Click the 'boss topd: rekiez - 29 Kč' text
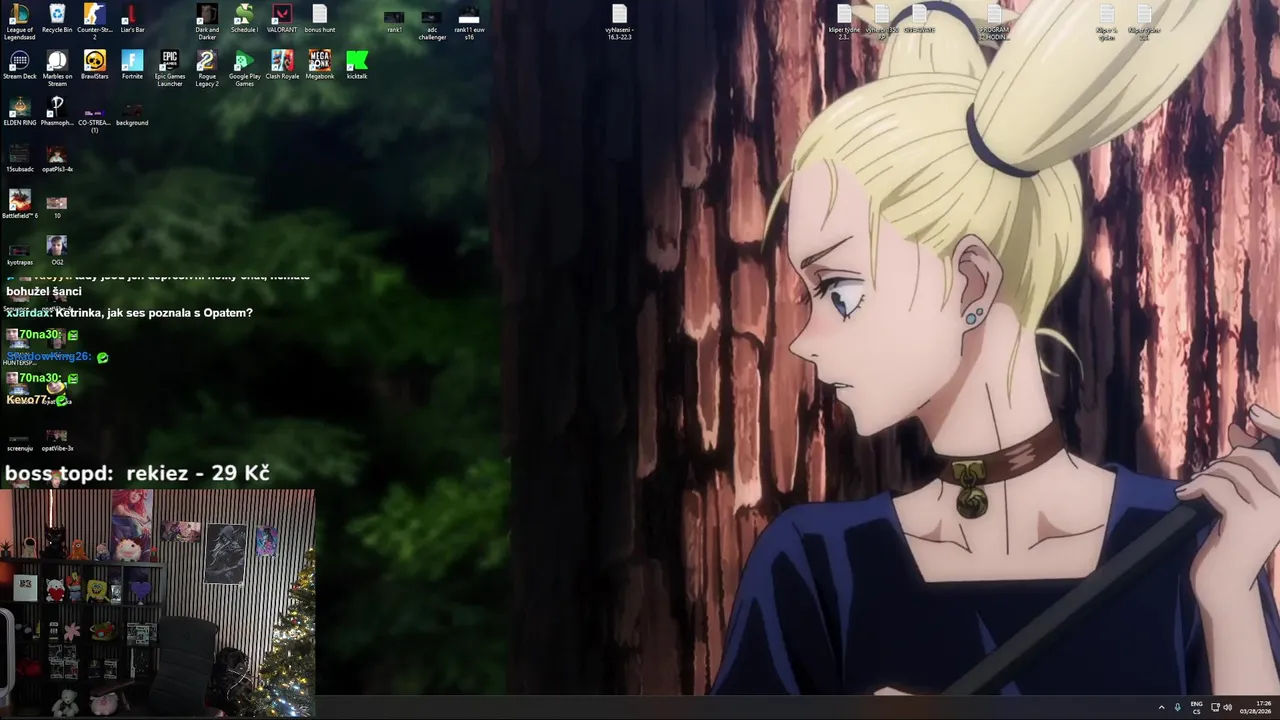This screenshot has height=720, width=1280. tap(137, 473)
